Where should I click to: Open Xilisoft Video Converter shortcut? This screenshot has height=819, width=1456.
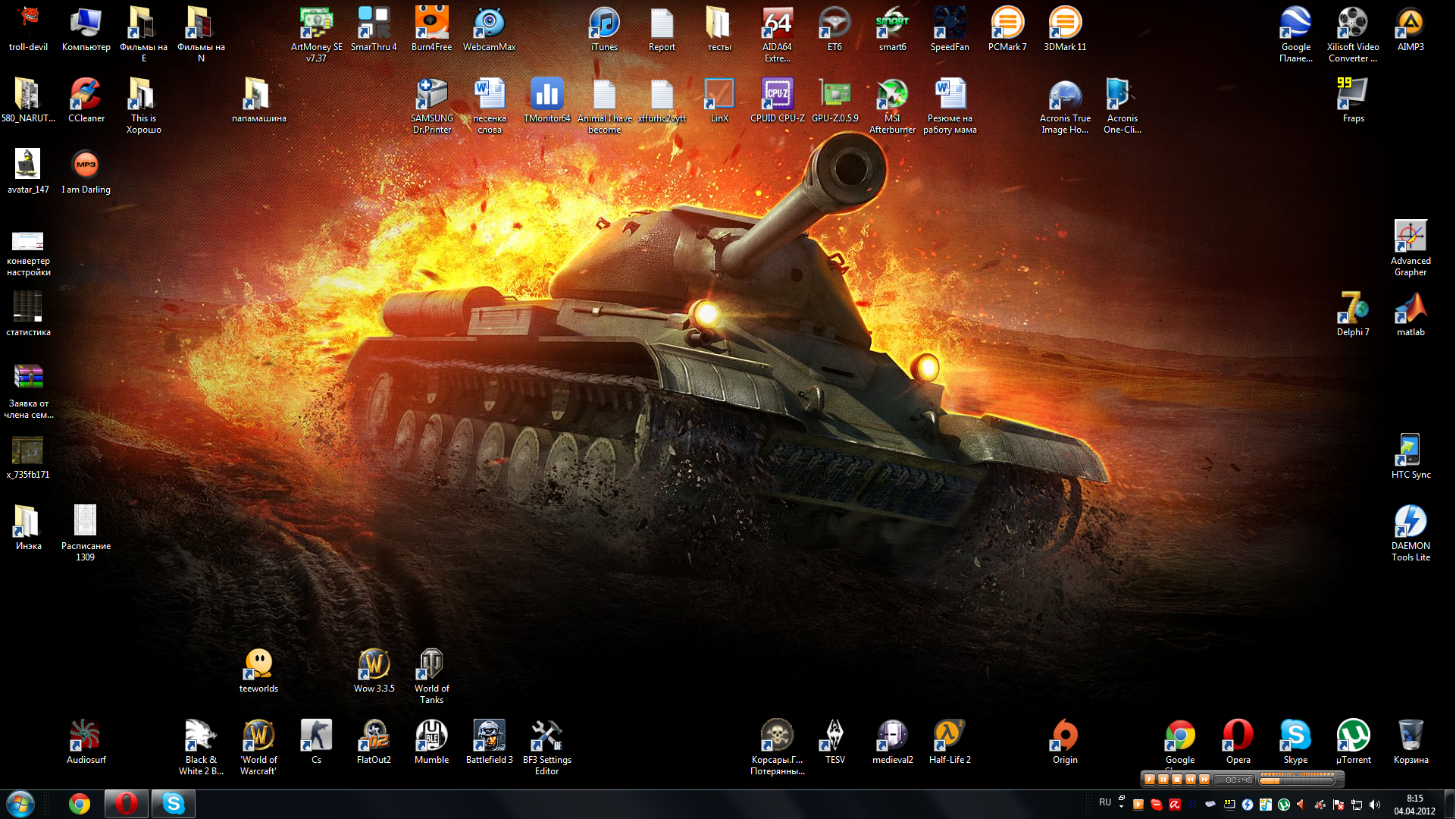click(x=1353, y=34)
